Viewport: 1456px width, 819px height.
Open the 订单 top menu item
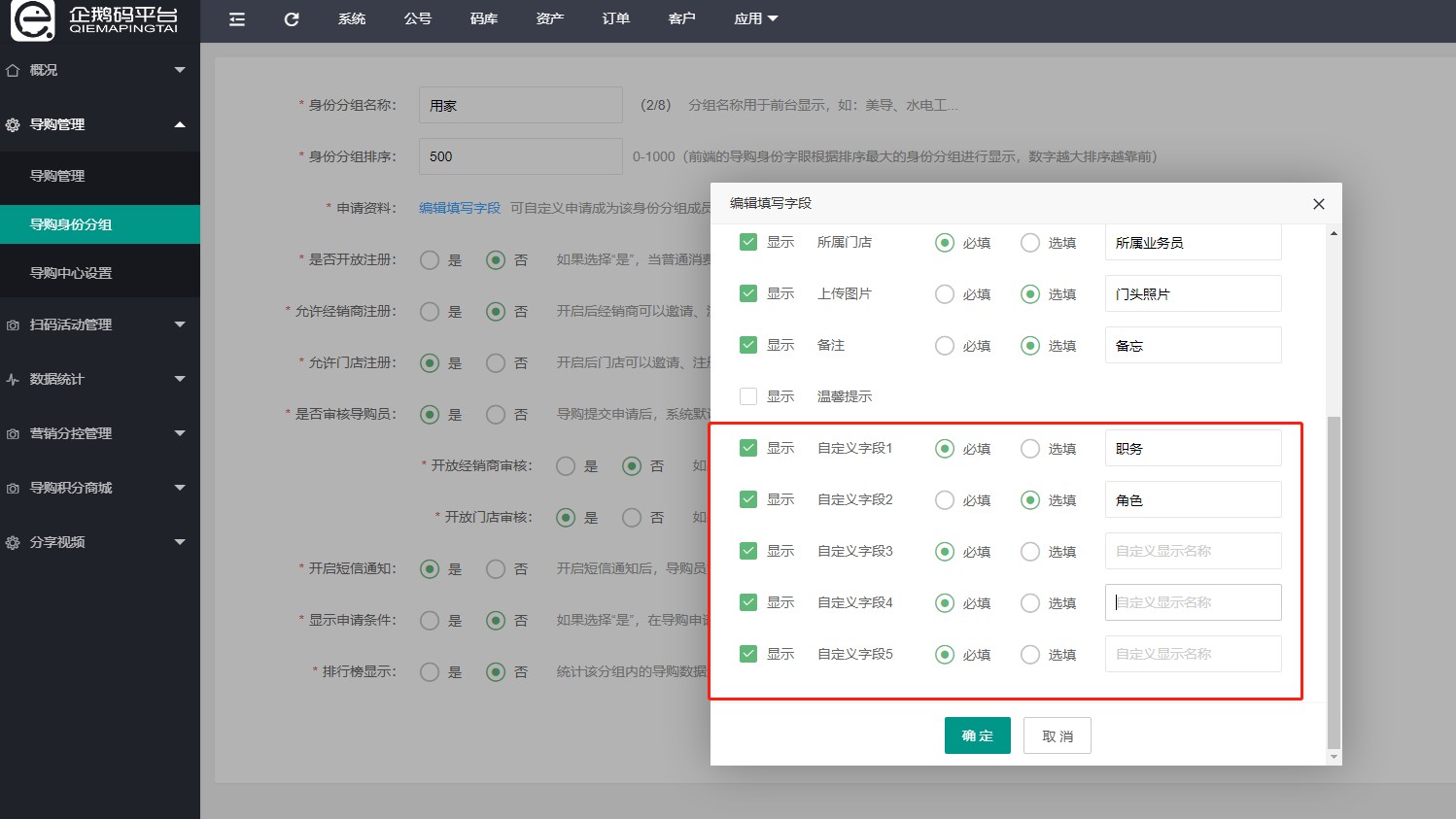coord(615,19)
